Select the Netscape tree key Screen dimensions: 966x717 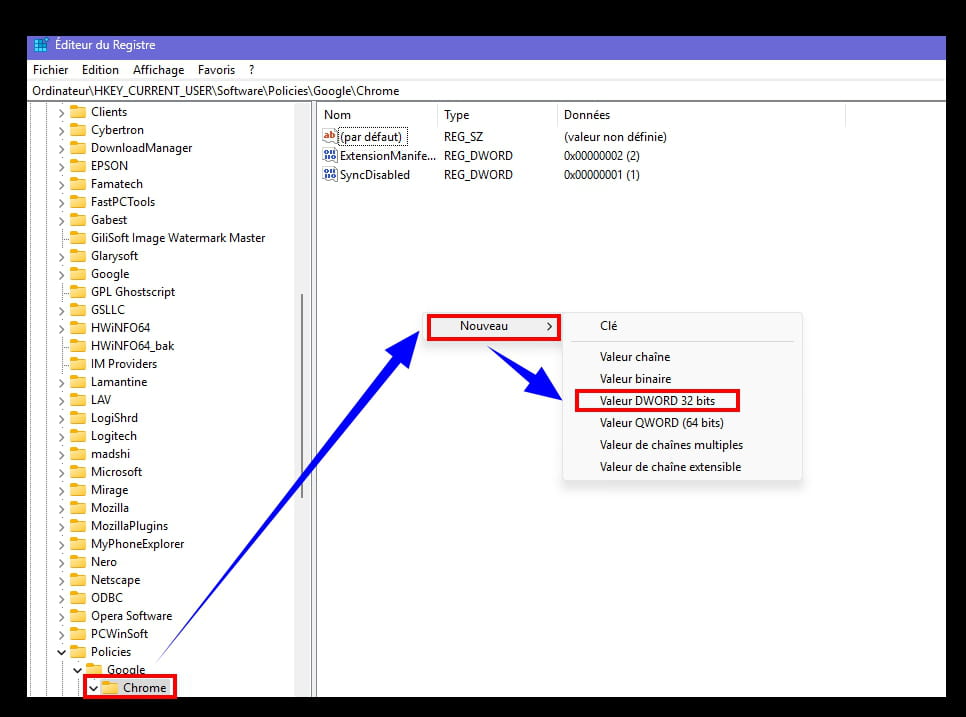tap(116, 580)
